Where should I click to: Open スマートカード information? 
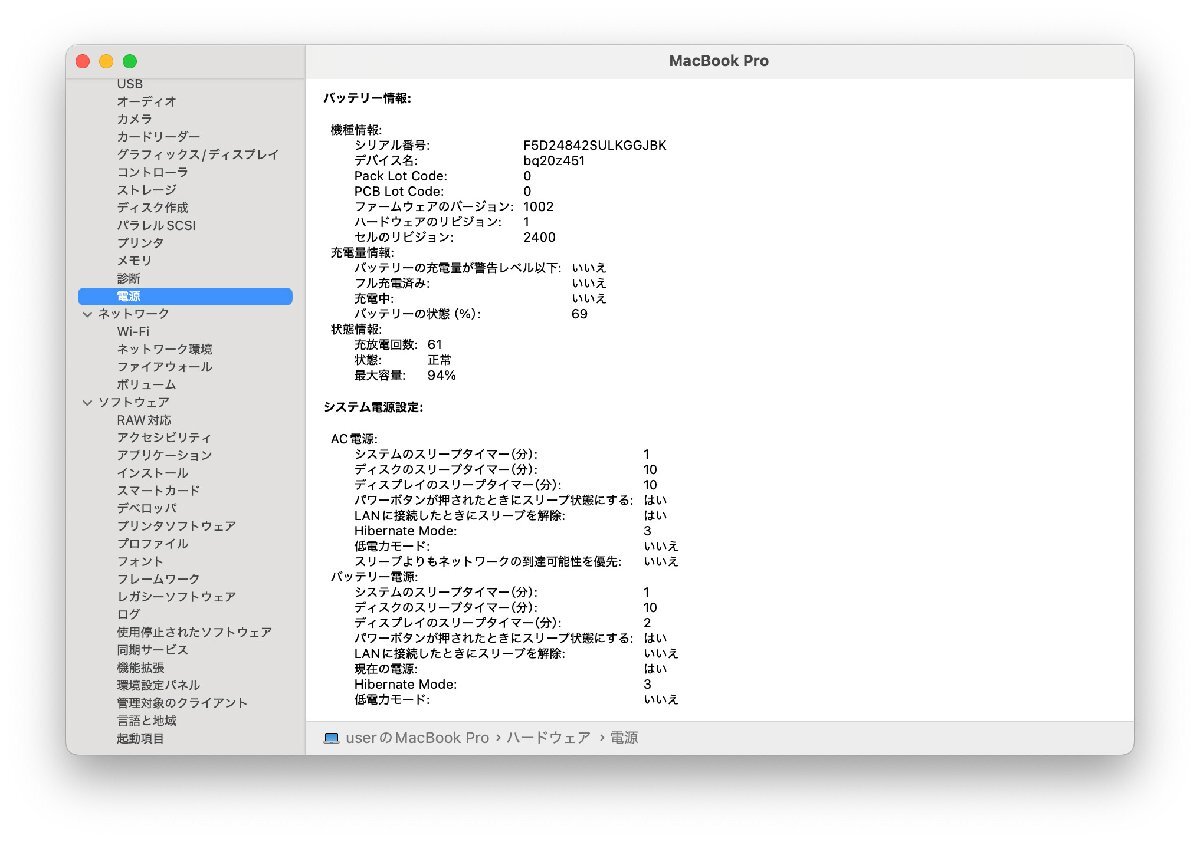tap(159, 490)
